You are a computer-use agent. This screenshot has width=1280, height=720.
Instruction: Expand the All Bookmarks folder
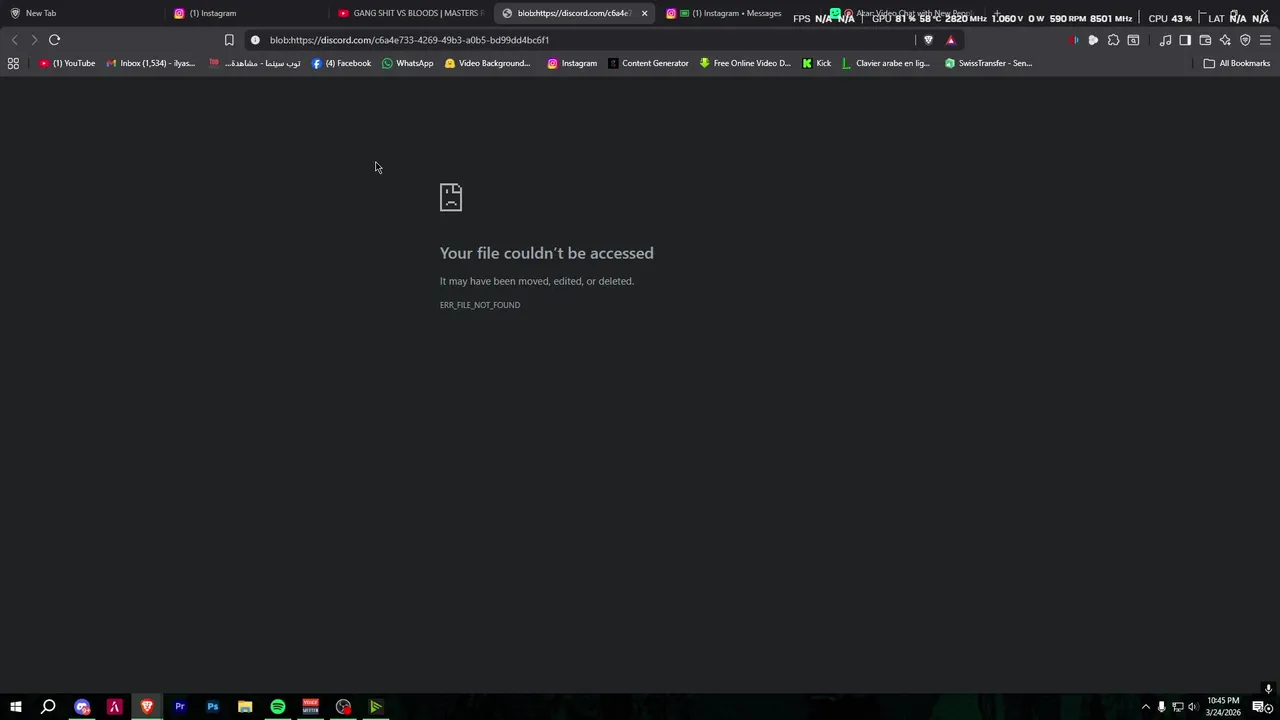pos(1237,63)
